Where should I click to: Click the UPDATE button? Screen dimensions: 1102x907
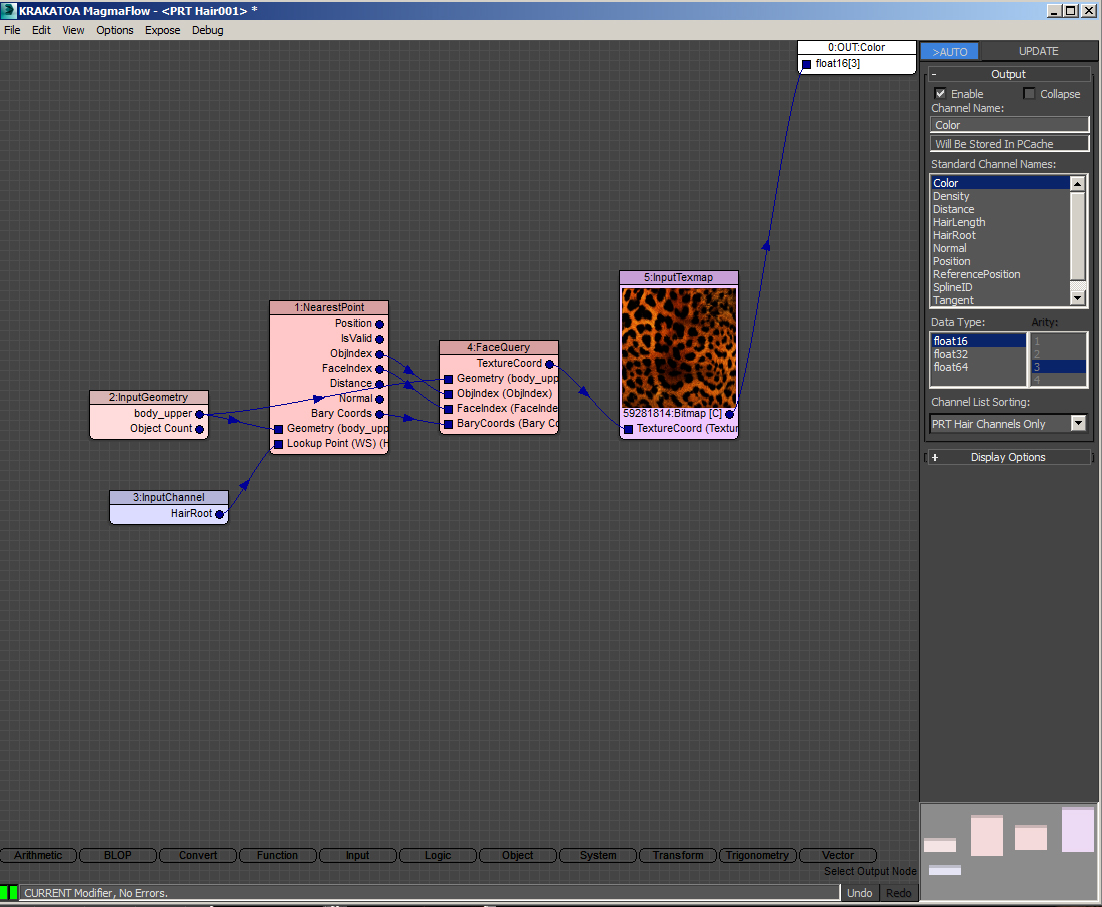[1037, 52]
